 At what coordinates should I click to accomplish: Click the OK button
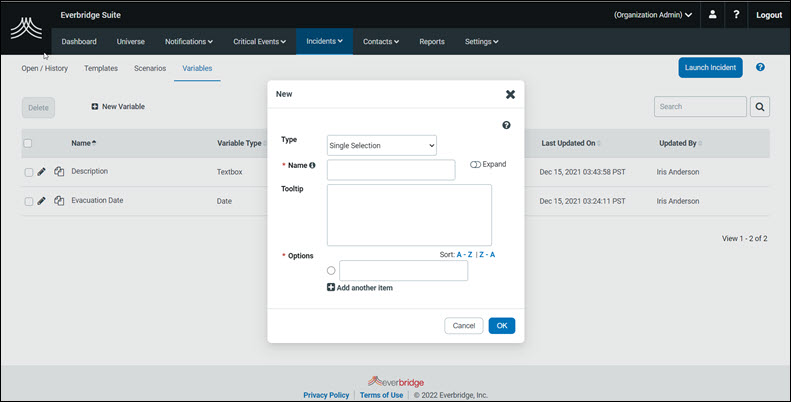[501, 325]
